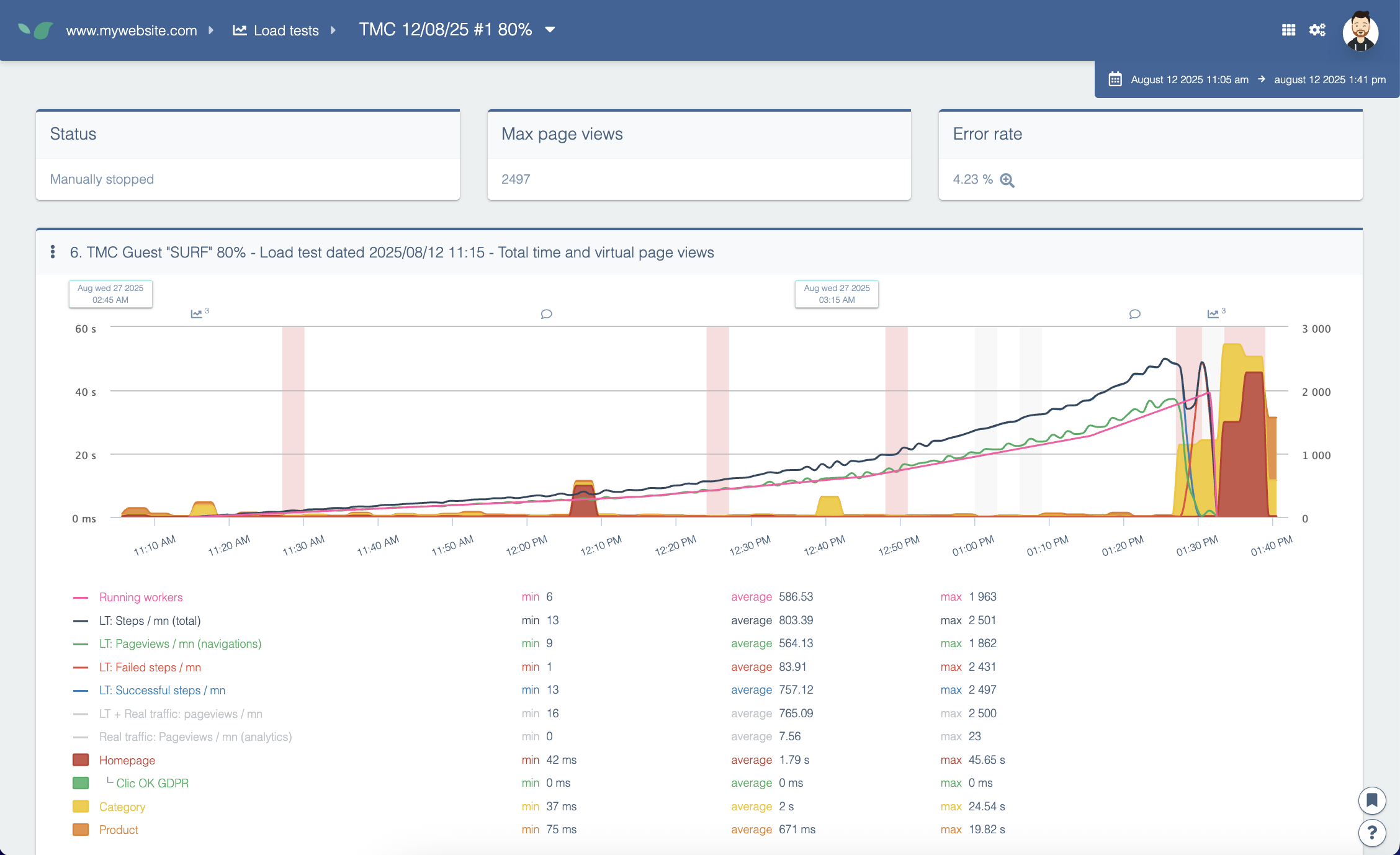Viewport: 1400px width, 855px height.
Task: Click the Homepage red color swatch
Action: 81,760
